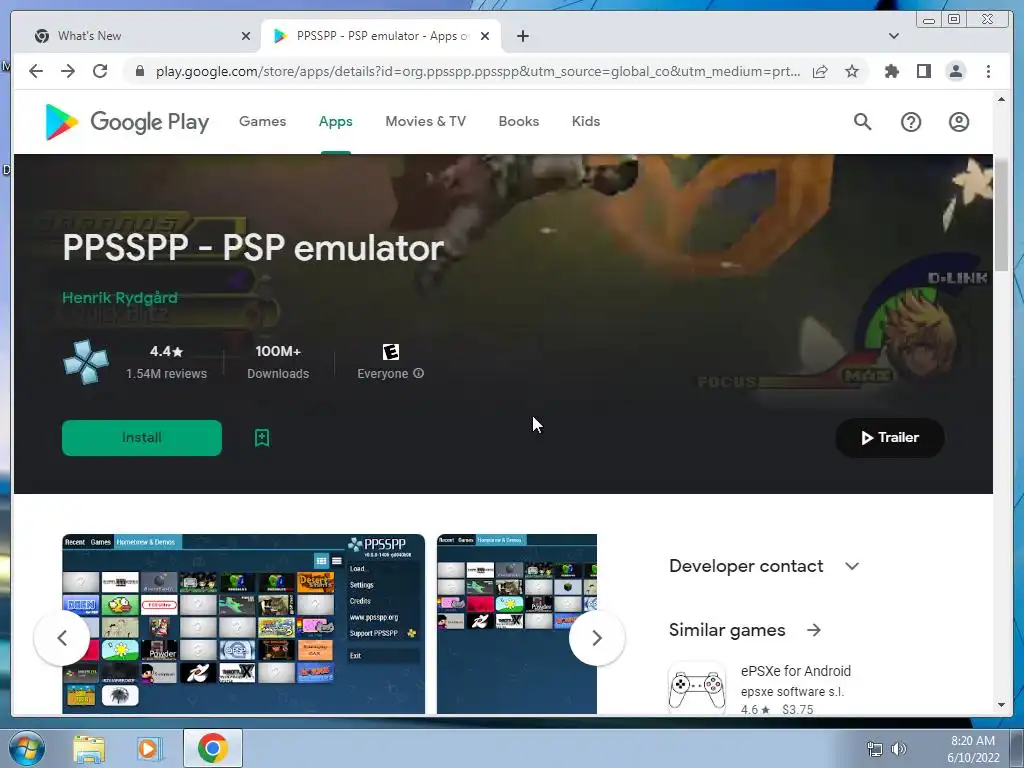1024x768 pixels.
Task: Open the Help Center question mark icon
Action: (x=910, y=121)
